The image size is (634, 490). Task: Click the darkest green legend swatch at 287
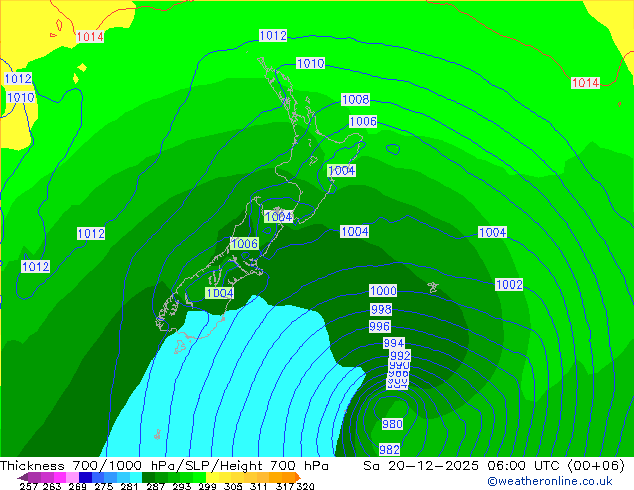click(x=148, y=477)
